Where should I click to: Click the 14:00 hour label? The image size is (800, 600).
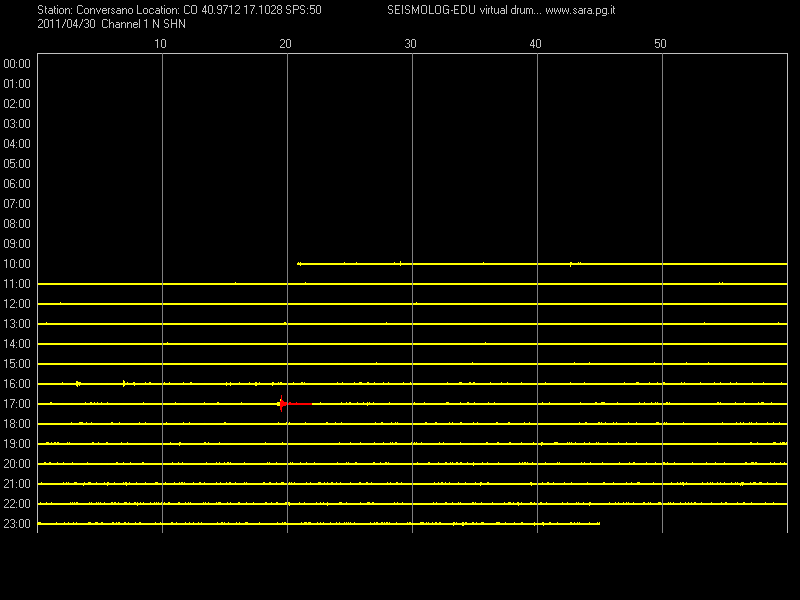click(x=17, y=344)
